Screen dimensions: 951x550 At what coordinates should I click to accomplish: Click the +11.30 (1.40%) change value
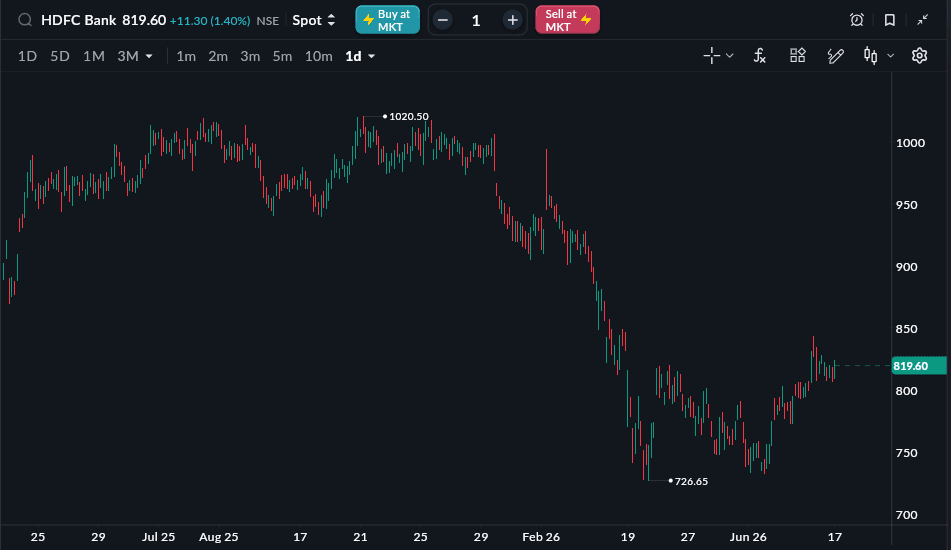(x=210, y=21)
